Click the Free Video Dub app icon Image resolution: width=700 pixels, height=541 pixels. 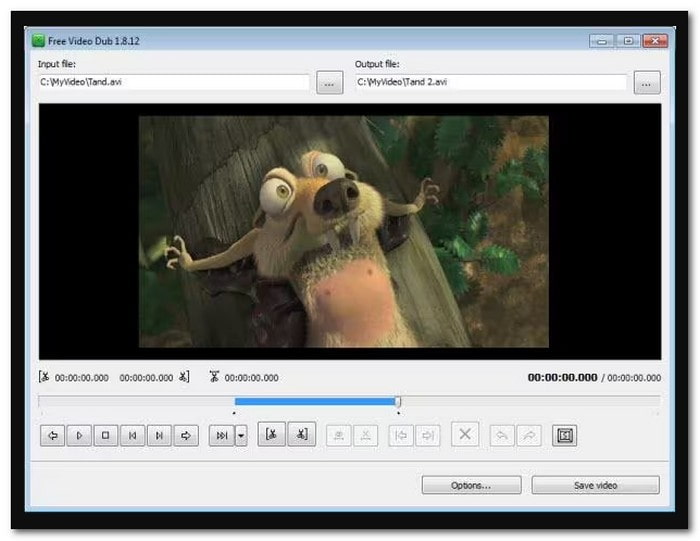[38, 41]
